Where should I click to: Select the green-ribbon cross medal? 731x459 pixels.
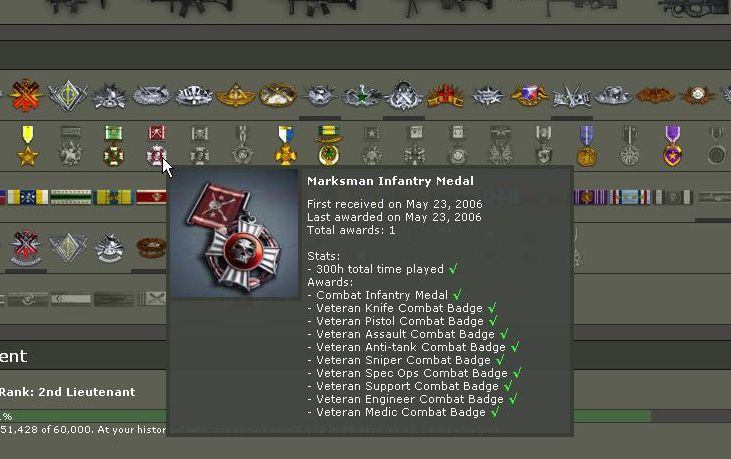click(x=113, y=145)
